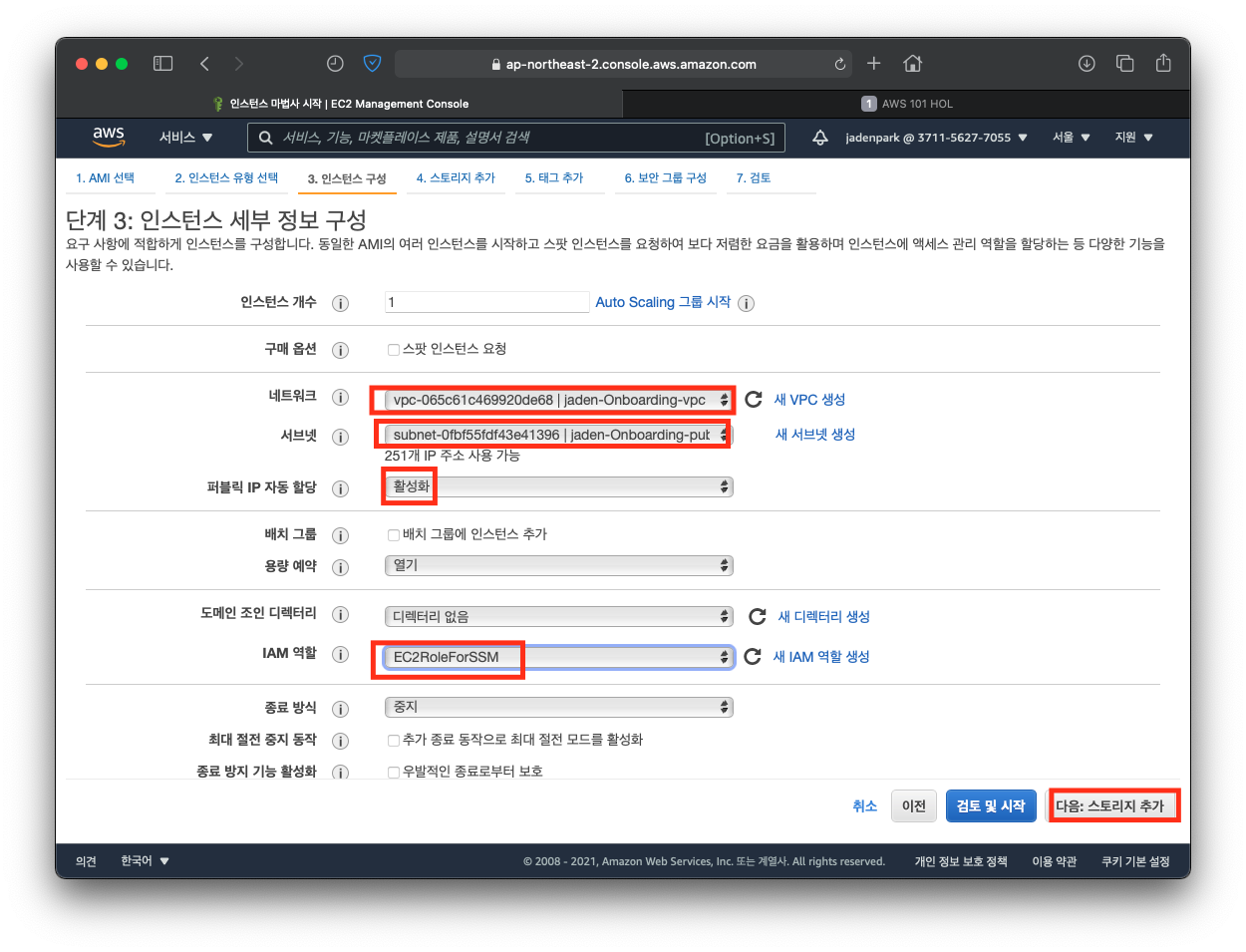Viewport: 1246px width, 952px height.
Task: Click the info icon next to 서브넷
Action: (340, 437)
